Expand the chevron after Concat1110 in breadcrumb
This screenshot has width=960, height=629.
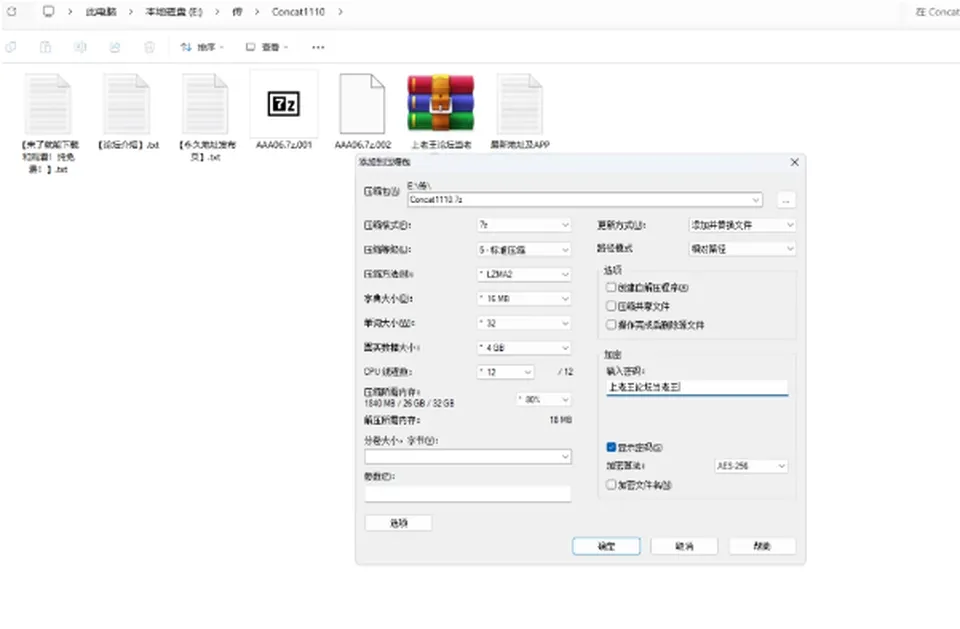tap(340, 12)
